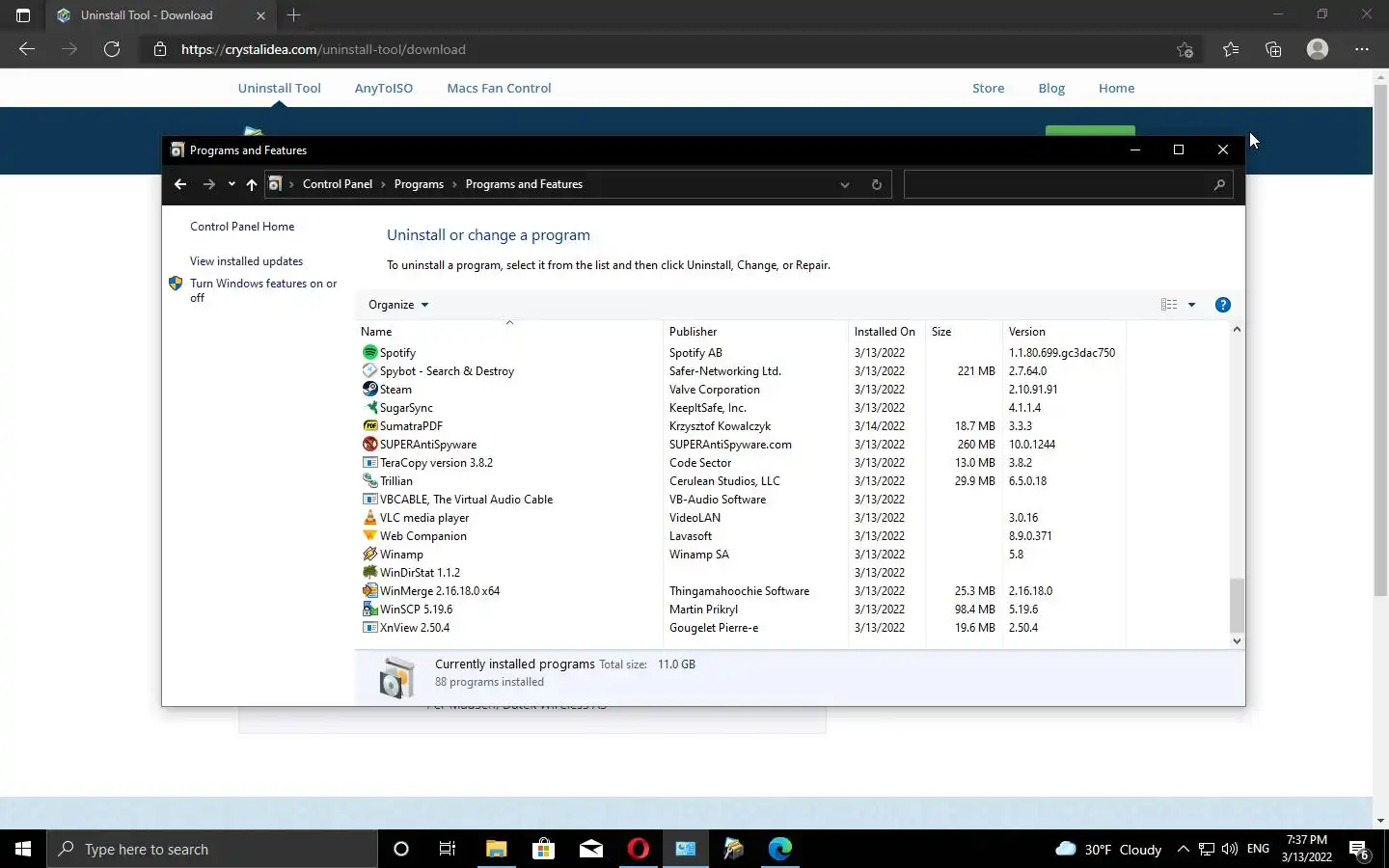Open Edge favorites star list
Image resolution: width=1389 pixels, height=868 pixels.
(1230, 49)
